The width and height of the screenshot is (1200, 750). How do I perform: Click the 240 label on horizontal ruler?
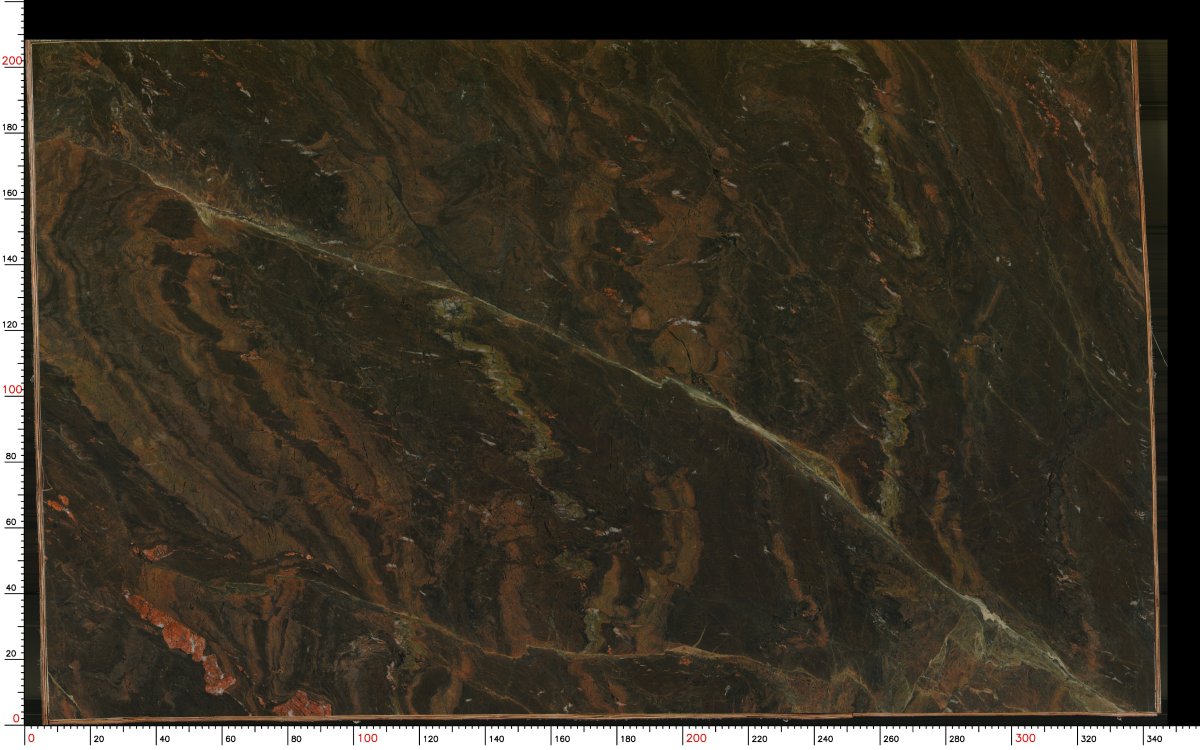pos(826,739)
